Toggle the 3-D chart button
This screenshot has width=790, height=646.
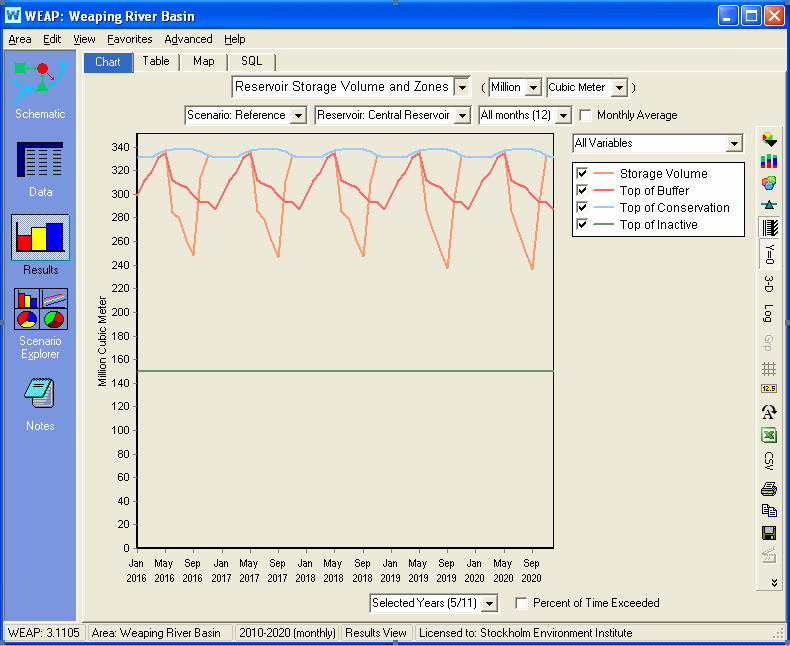(x=769, y=284)
